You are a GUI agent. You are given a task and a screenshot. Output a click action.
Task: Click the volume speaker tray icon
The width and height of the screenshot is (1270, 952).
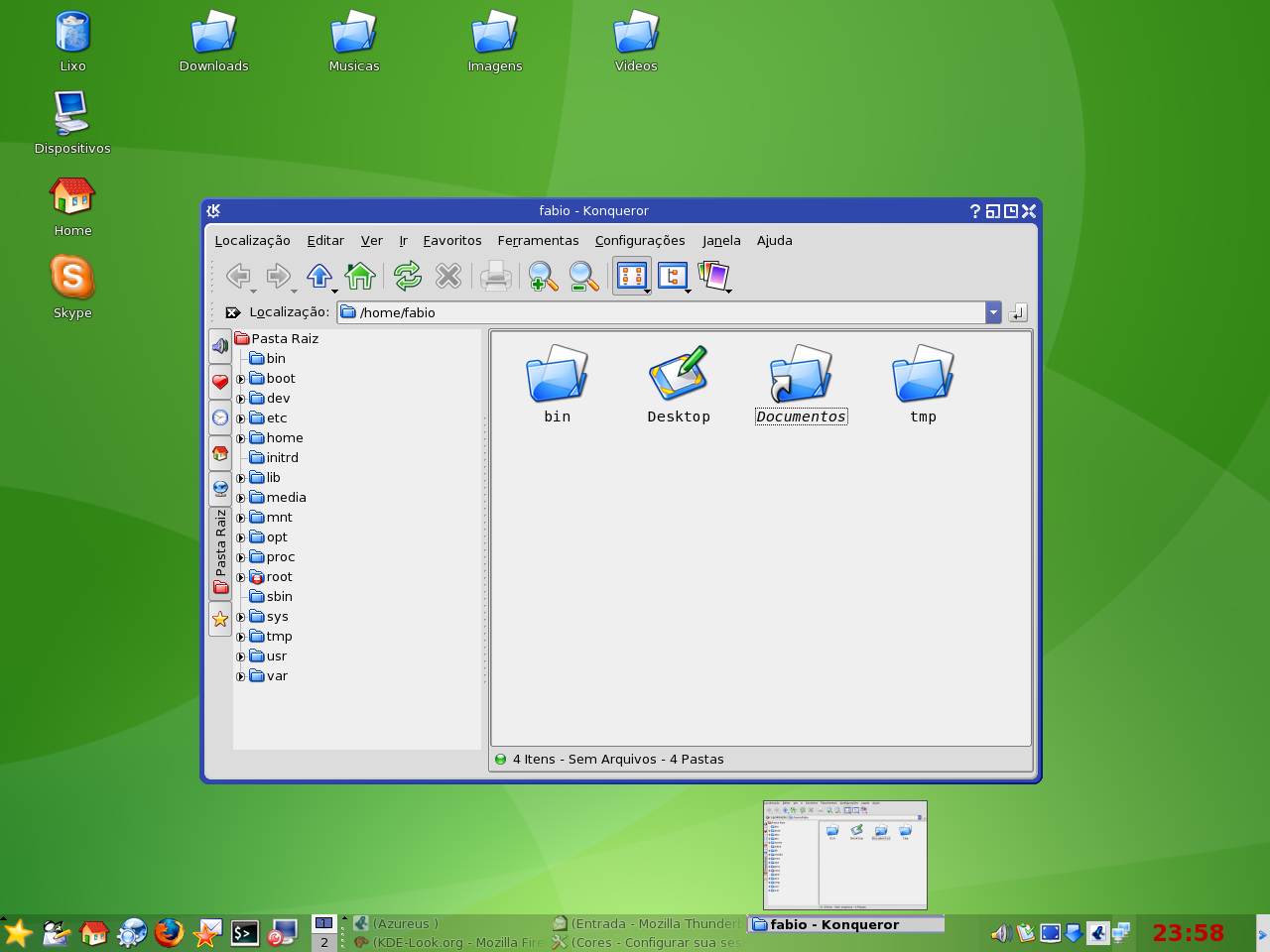(x=1001, y=933)
